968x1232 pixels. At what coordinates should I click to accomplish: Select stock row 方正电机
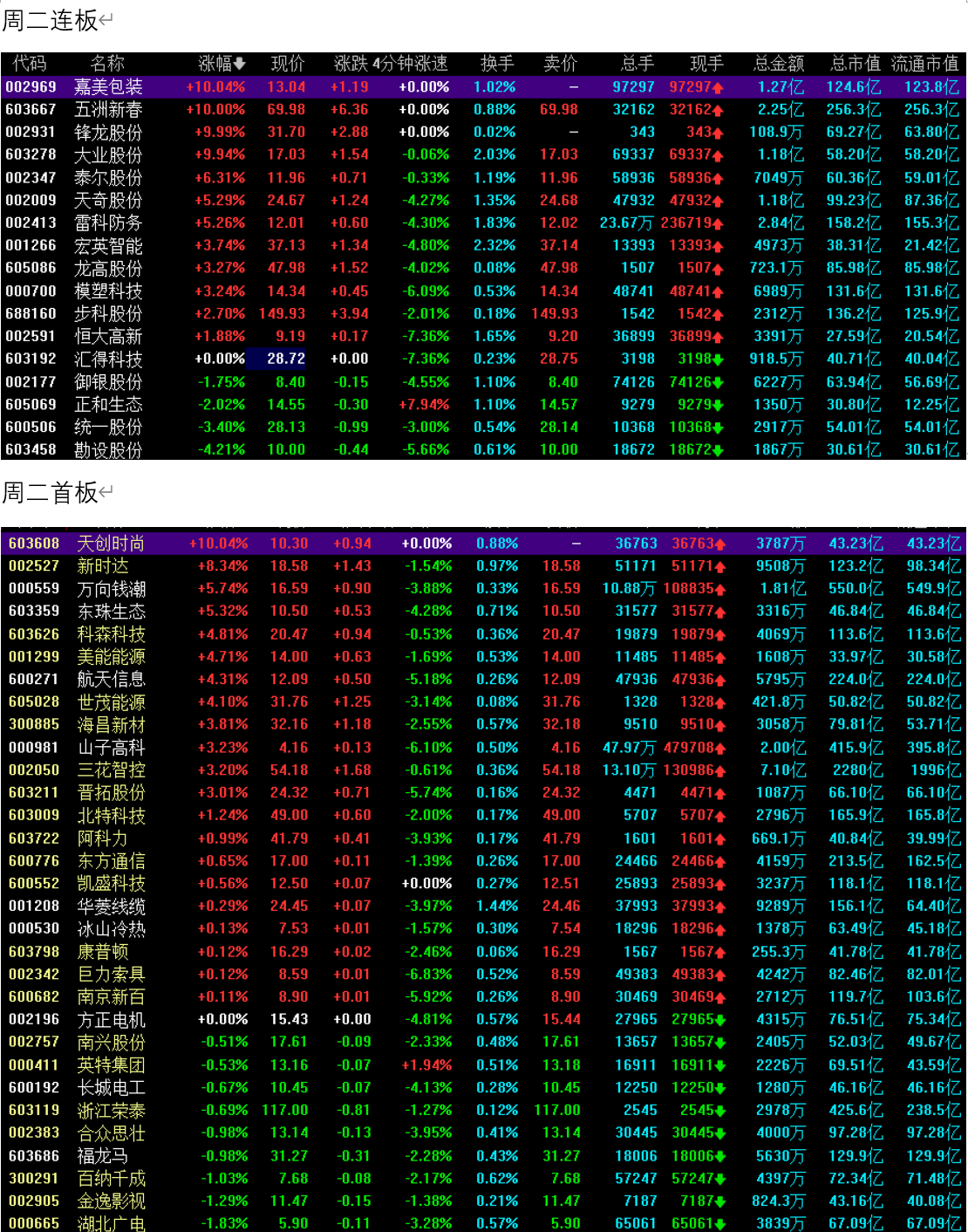pos(483,1020)
